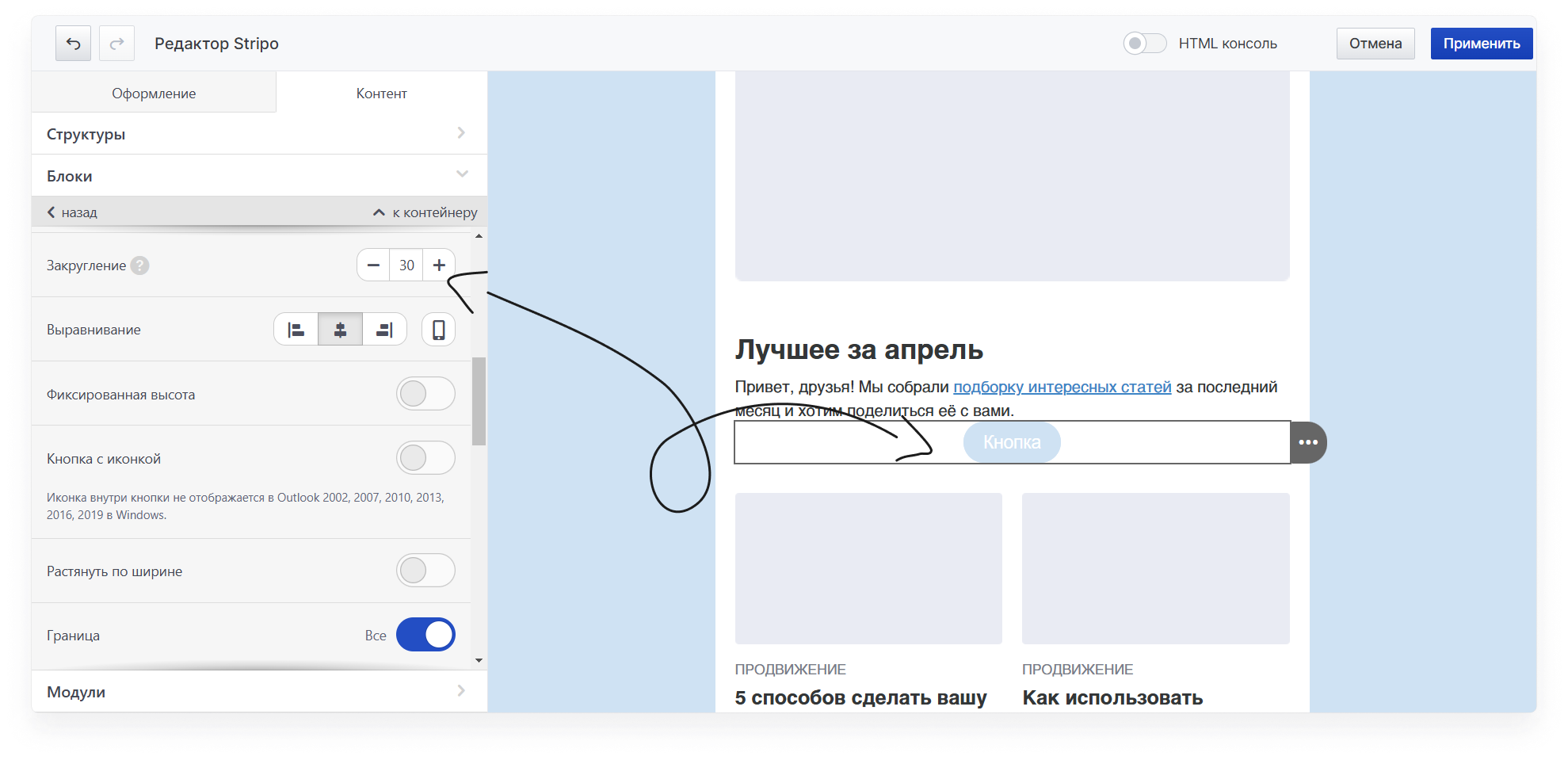Click the 5 способов сделать вашу title
The height and width of the screenshot is (760, 1568).
pos(860,697)
